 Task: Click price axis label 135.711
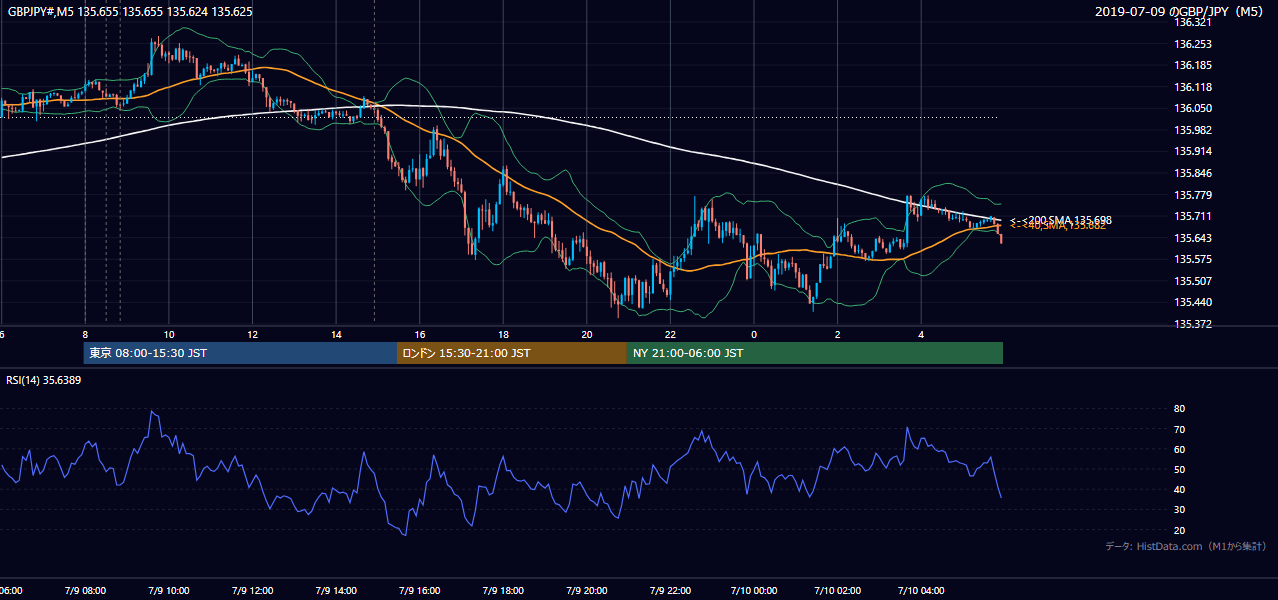(x=1192, y=216)
